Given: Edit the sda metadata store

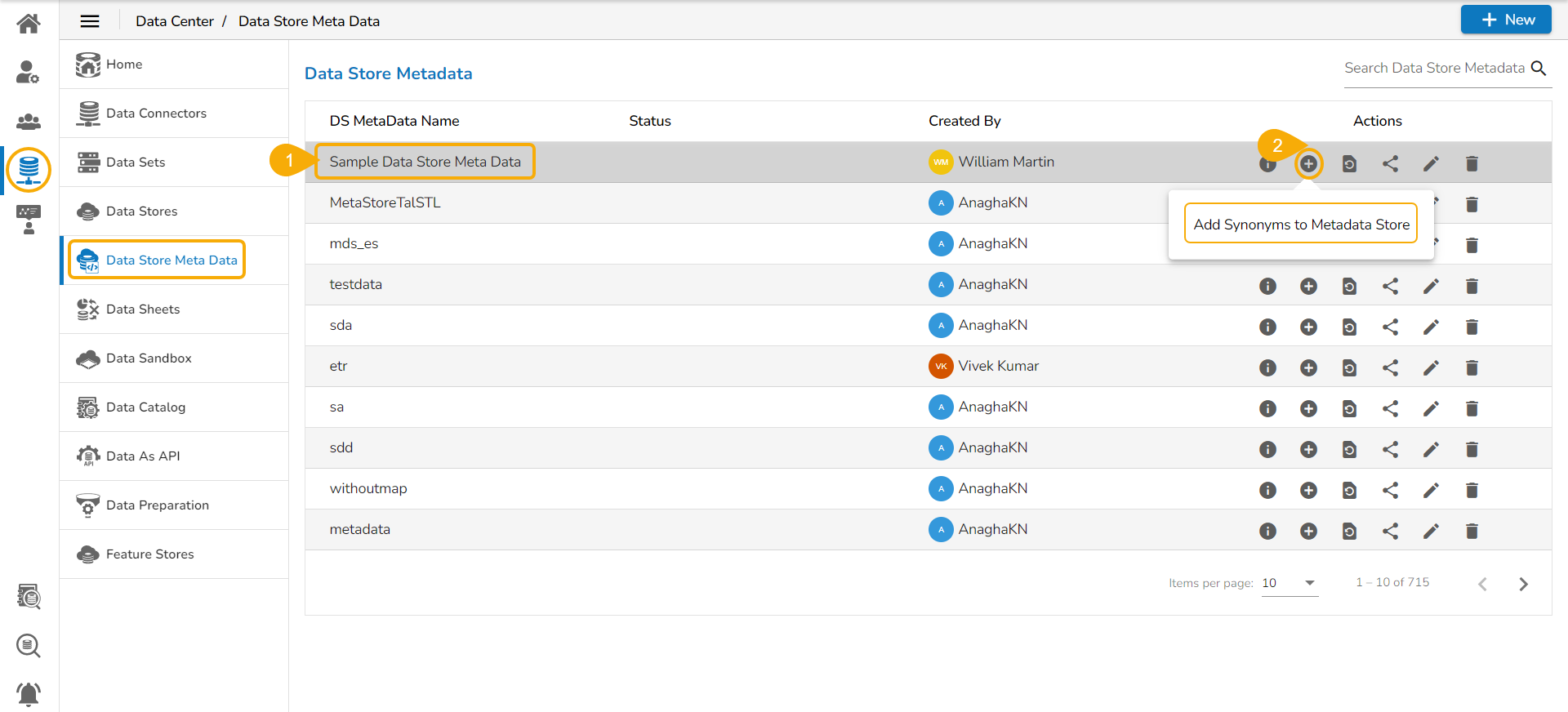Looking at the screenshot, I should point(1431,327).
